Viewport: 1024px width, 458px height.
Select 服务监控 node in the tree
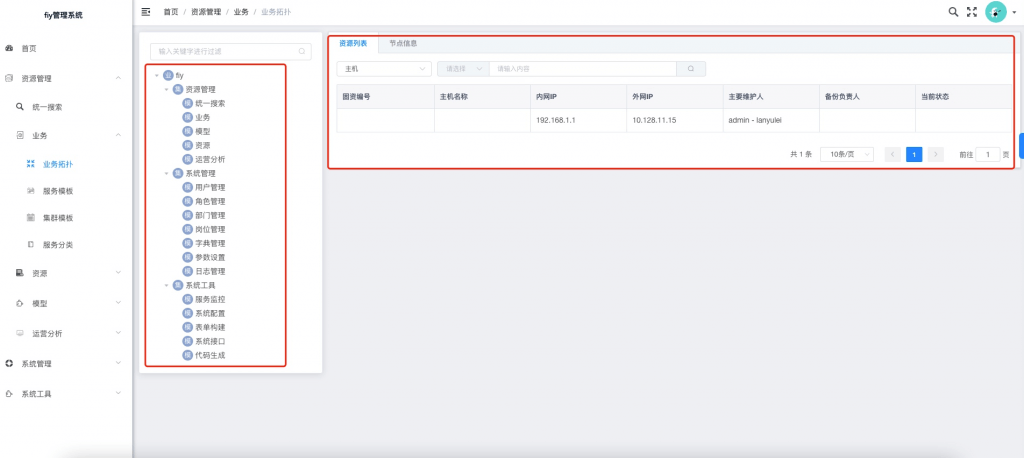[211, 299]
